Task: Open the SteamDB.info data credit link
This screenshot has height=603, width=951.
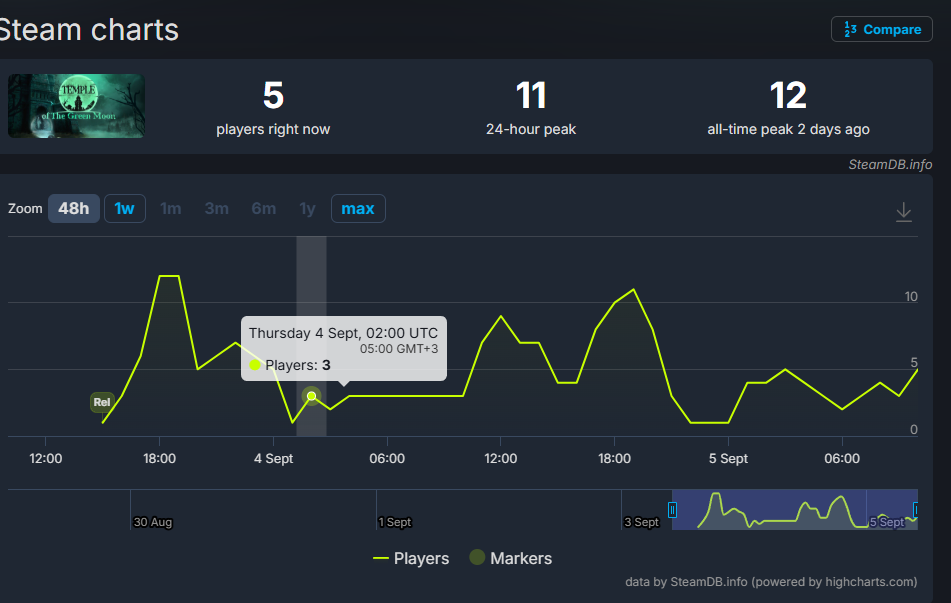Action: [x=771, y=582]
